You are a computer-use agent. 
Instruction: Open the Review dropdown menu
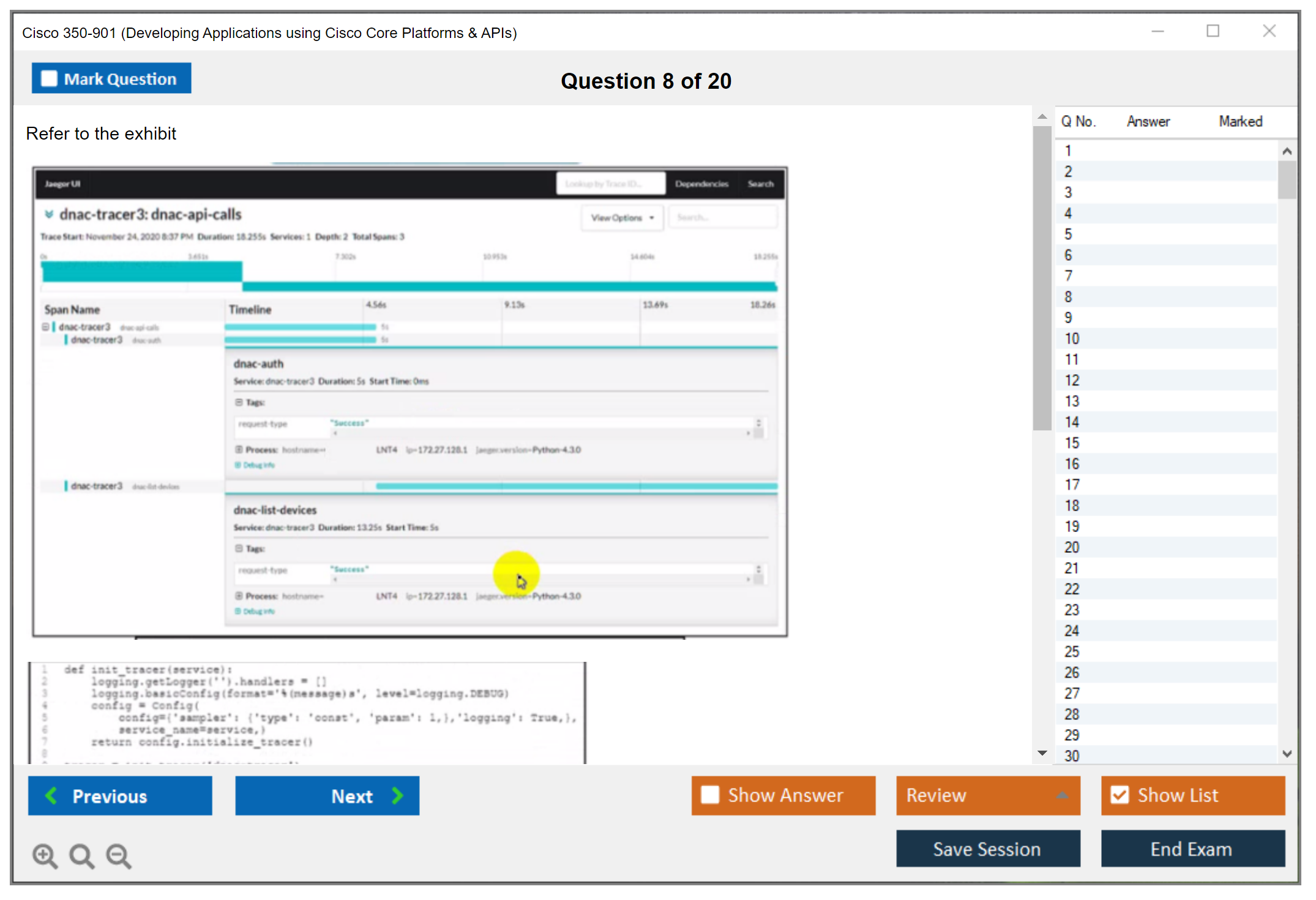(x=987, y=795)
